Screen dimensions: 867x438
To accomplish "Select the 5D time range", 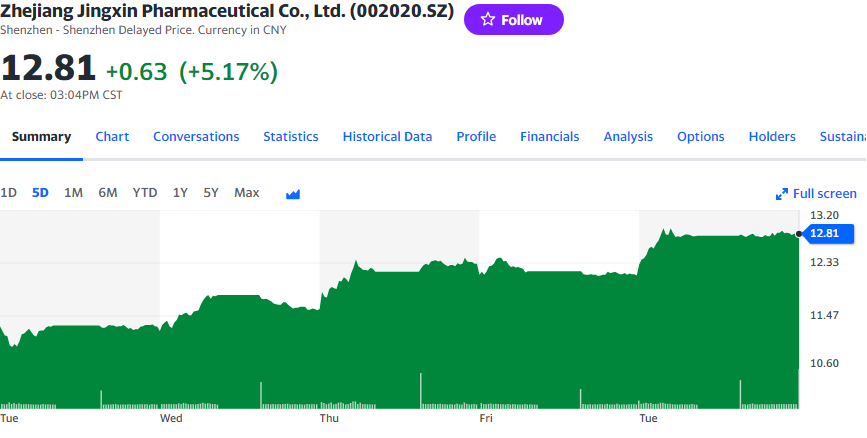I will [40, 193].
